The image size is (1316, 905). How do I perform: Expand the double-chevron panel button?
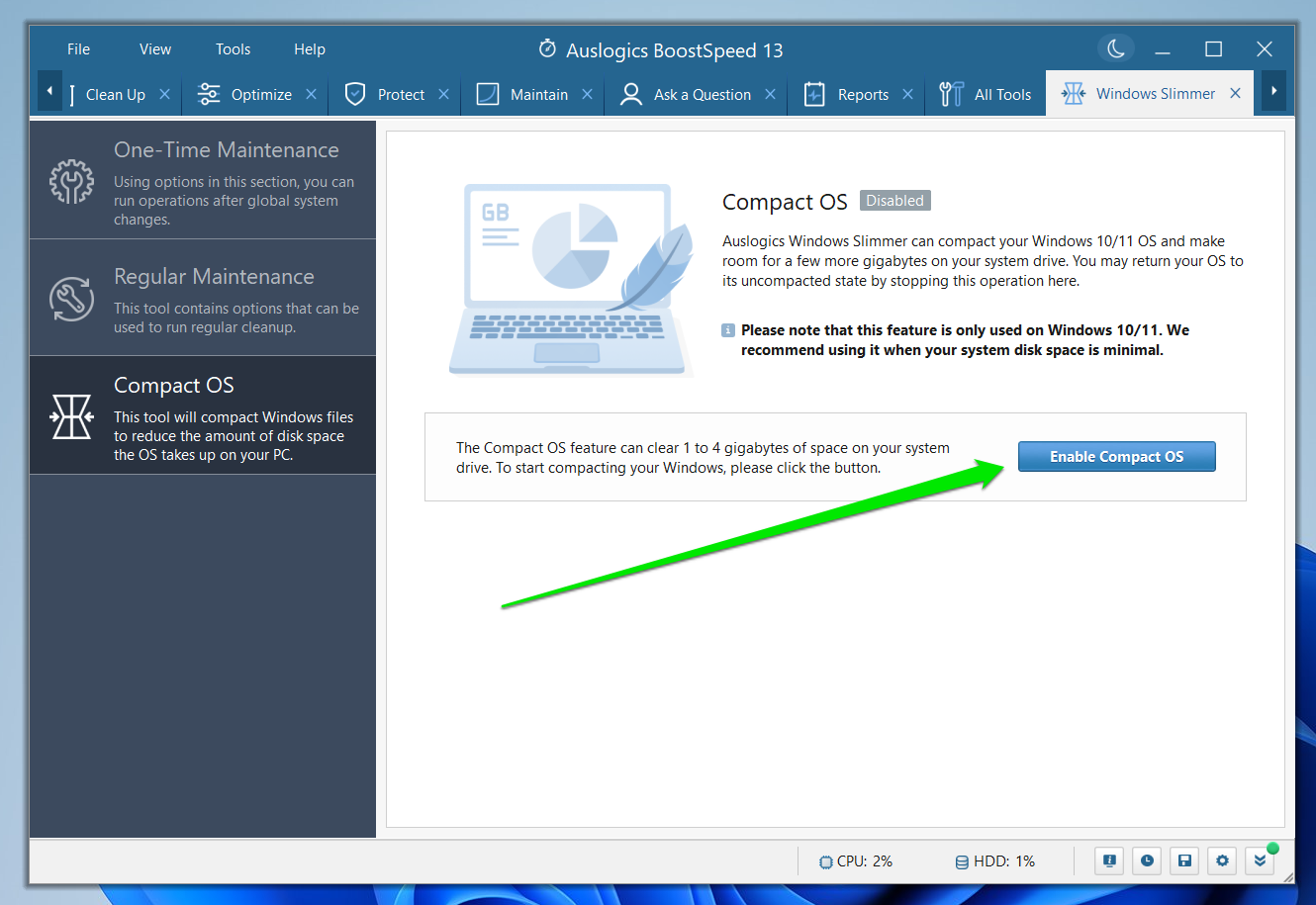(x=1260, y=860)
